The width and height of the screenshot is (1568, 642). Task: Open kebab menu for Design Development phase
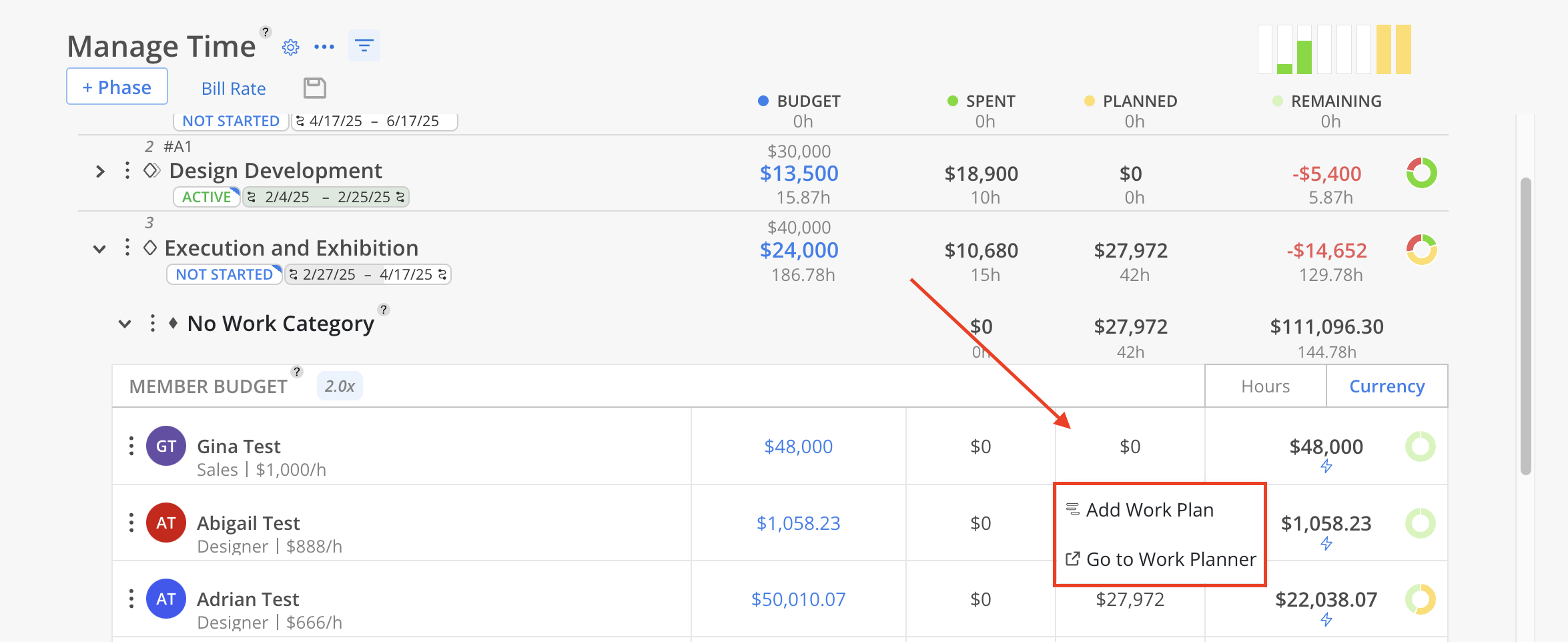pyautogui.click(x=127, y=171)
